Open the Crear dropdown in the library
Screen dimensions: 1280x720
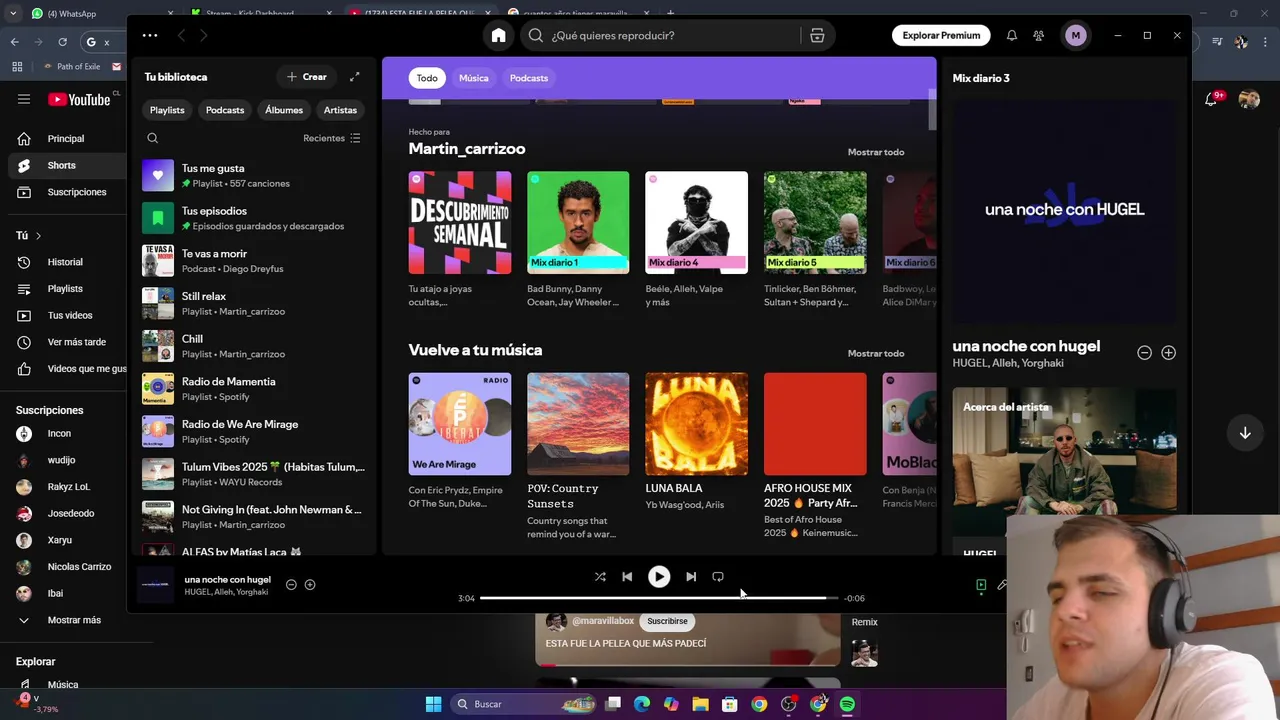pyautogui.click(x=307, y=77)
